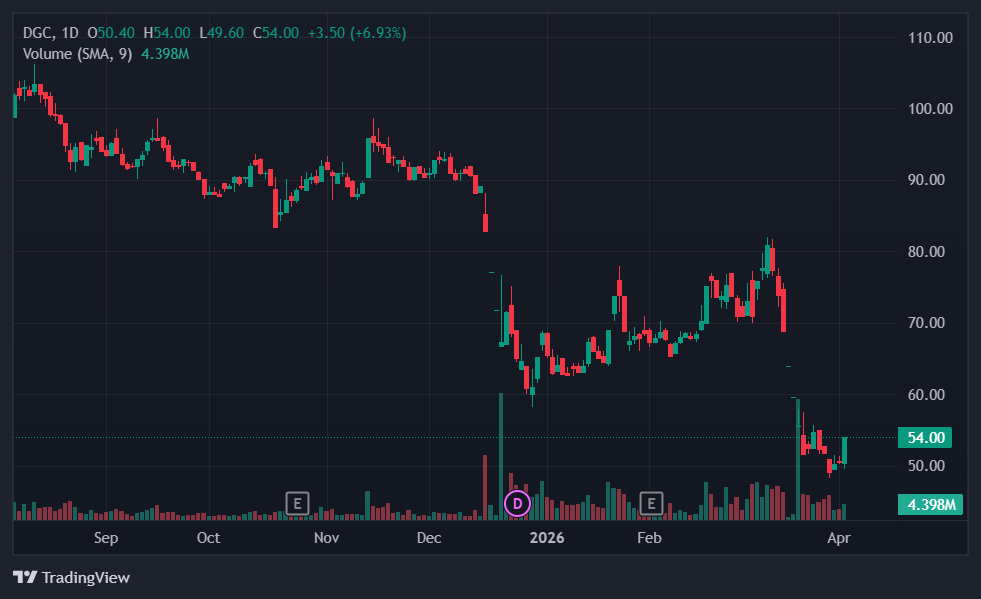Click the 80.00 price scale label
Image resolution: width=981 pixels, height=599 pixels.
coord(929,252)
